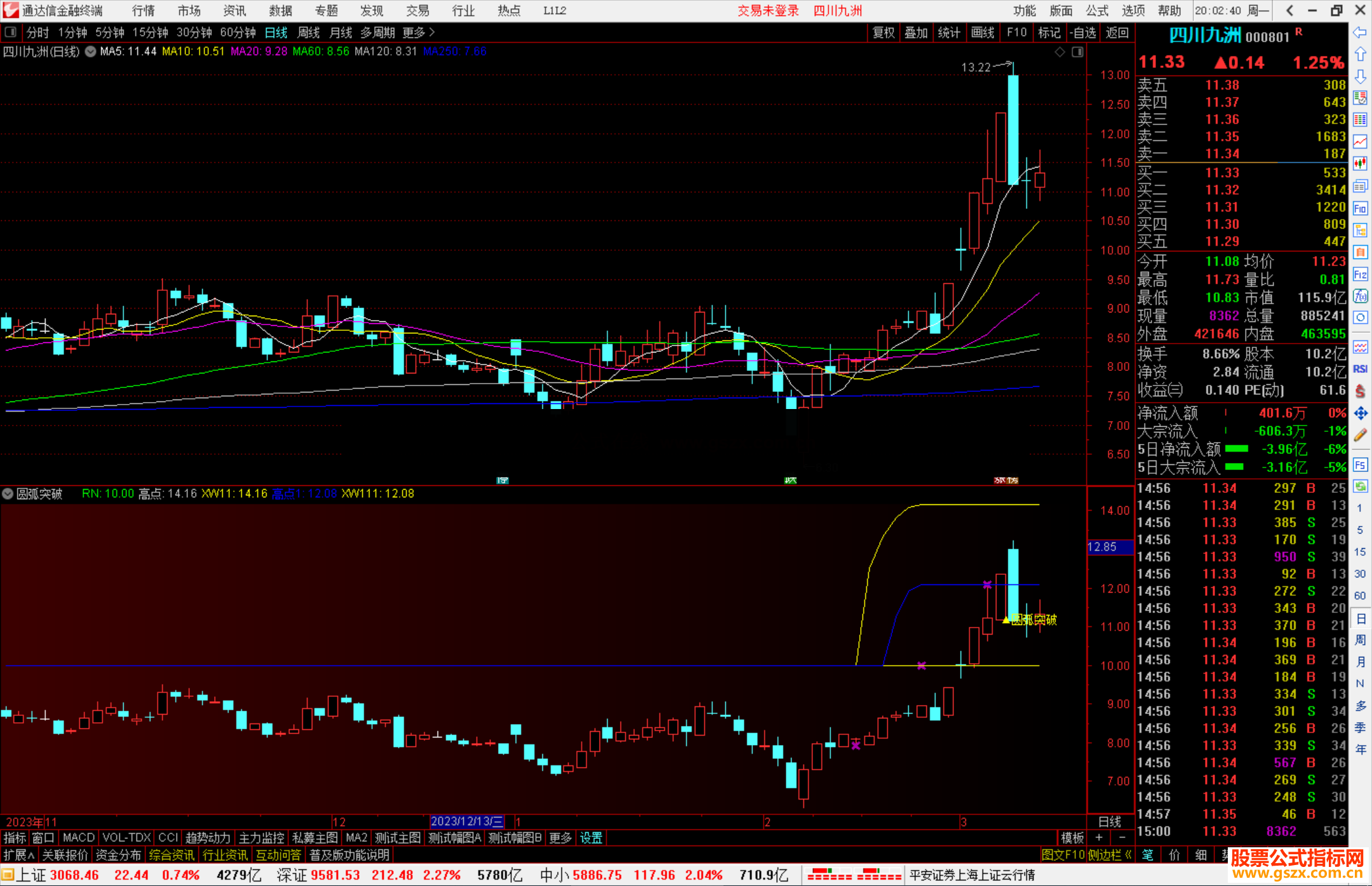Click the four-way move arrows icon
The width and height of the screenshot is (1372, 886).
(x=1360, y=413)
